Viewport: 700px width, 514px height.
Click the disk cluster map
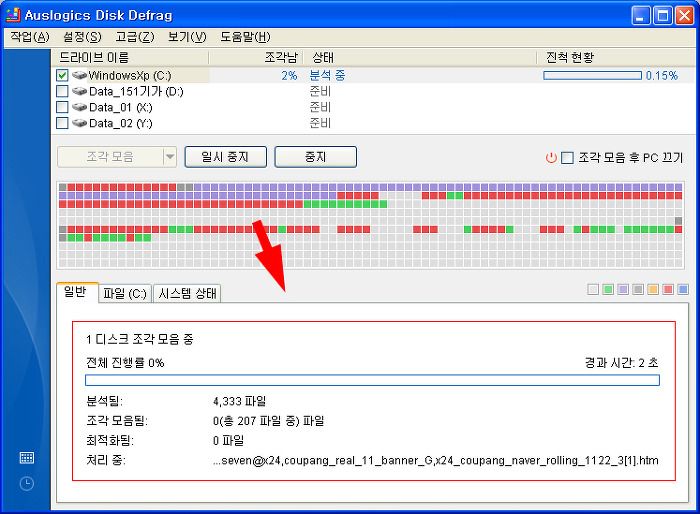(x=371, y=225)
